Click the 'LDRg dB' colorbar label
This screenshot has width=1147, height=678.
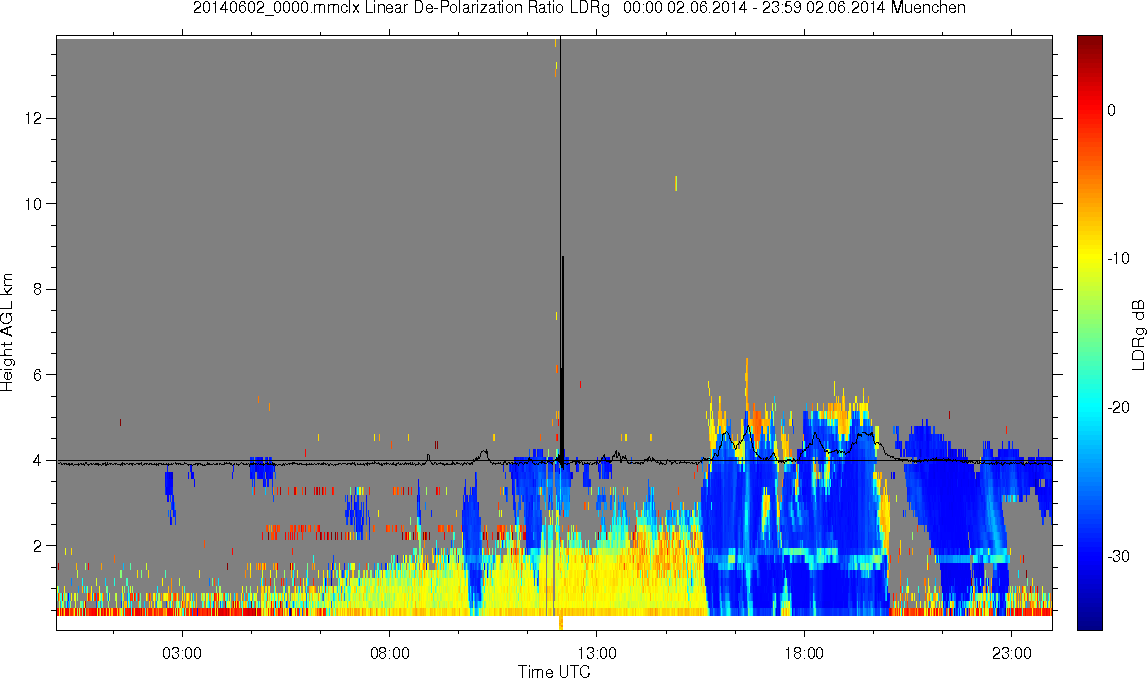click(x=1137, y=334)
